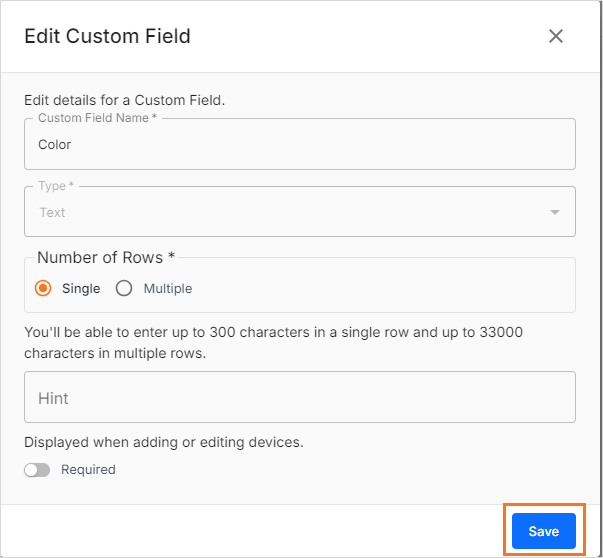Click the word Color in name field

tap(55, 145)
